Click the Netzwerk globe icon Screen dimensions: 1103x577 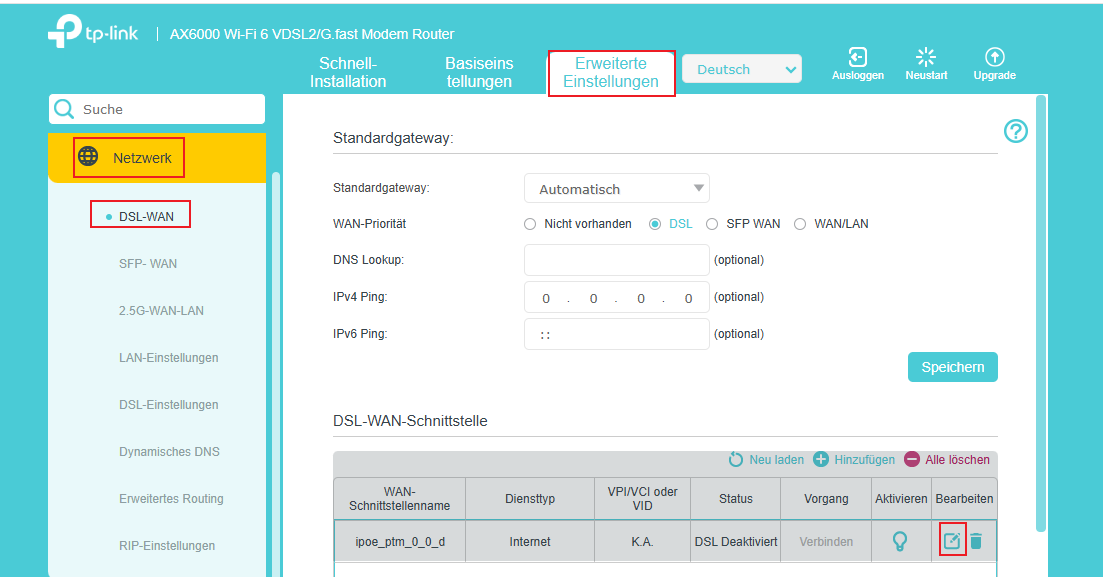tap(88, 156)
